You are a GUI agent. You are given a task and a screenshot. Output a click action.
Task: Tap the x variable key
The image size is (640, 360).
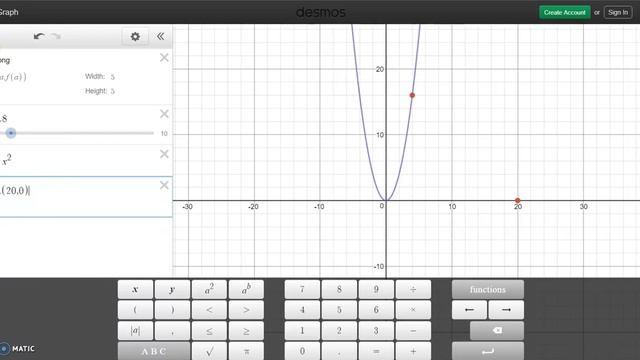pos(135,289)
